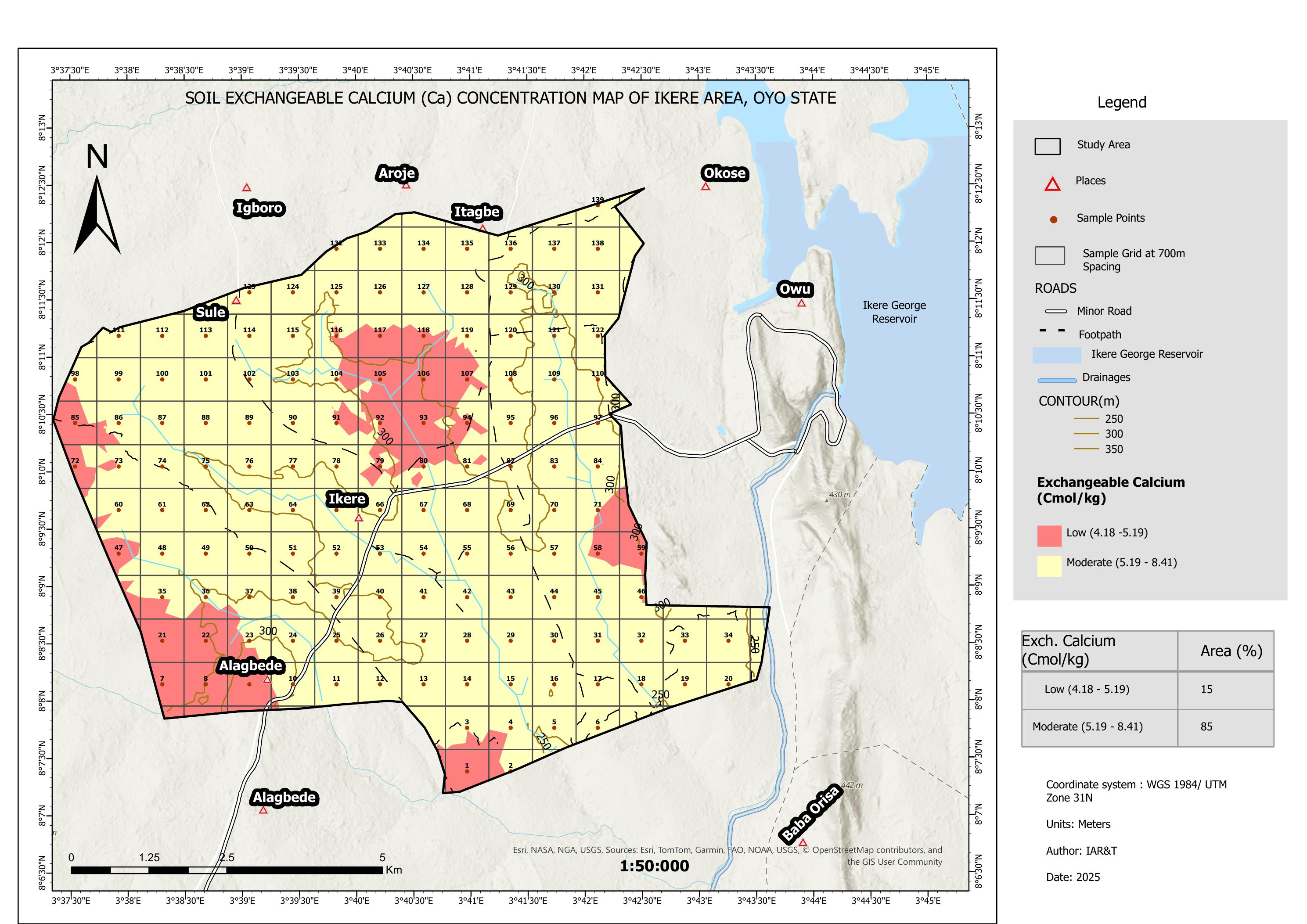The height and width of the screenshot is (924, 1307).
Task: Click the Area (%) table header
Action: [1231, 651]
